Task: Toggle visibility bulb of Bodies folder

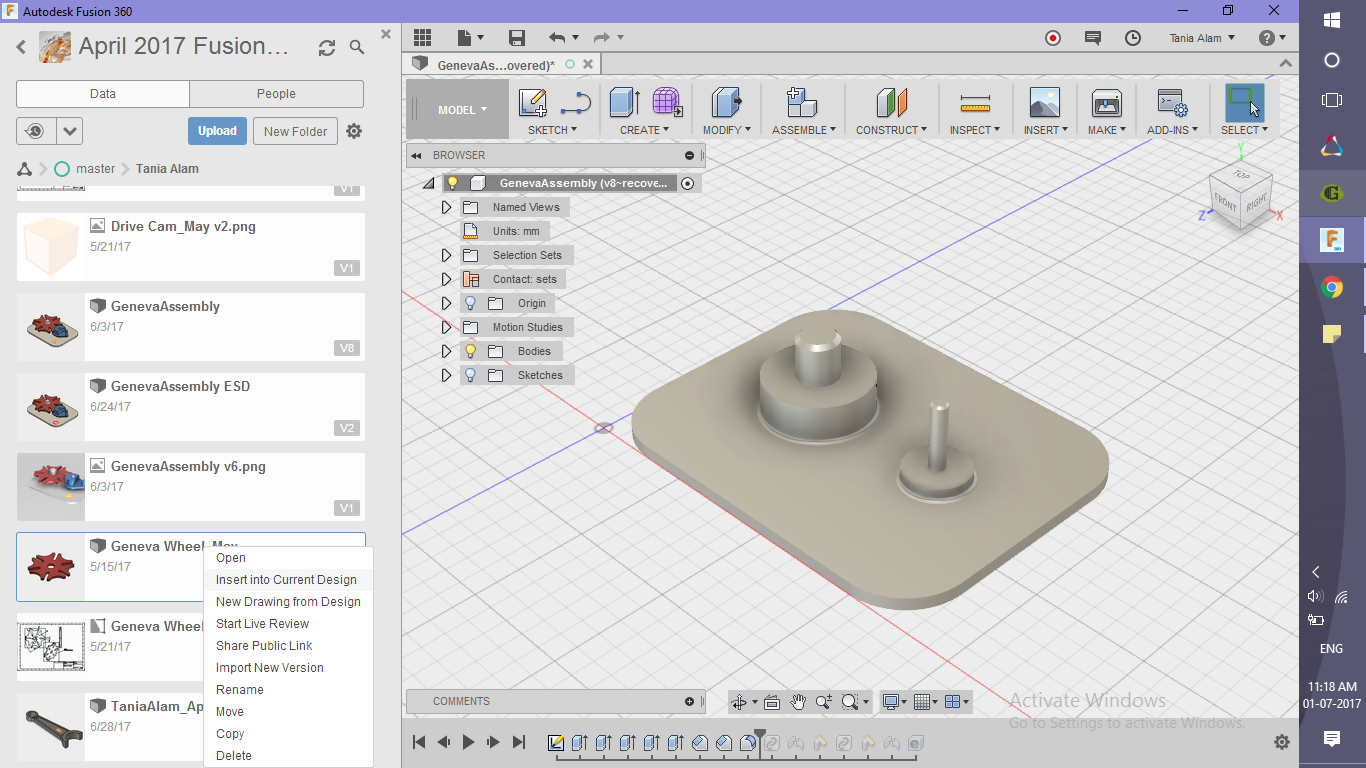Action: [x=470, y=351]
